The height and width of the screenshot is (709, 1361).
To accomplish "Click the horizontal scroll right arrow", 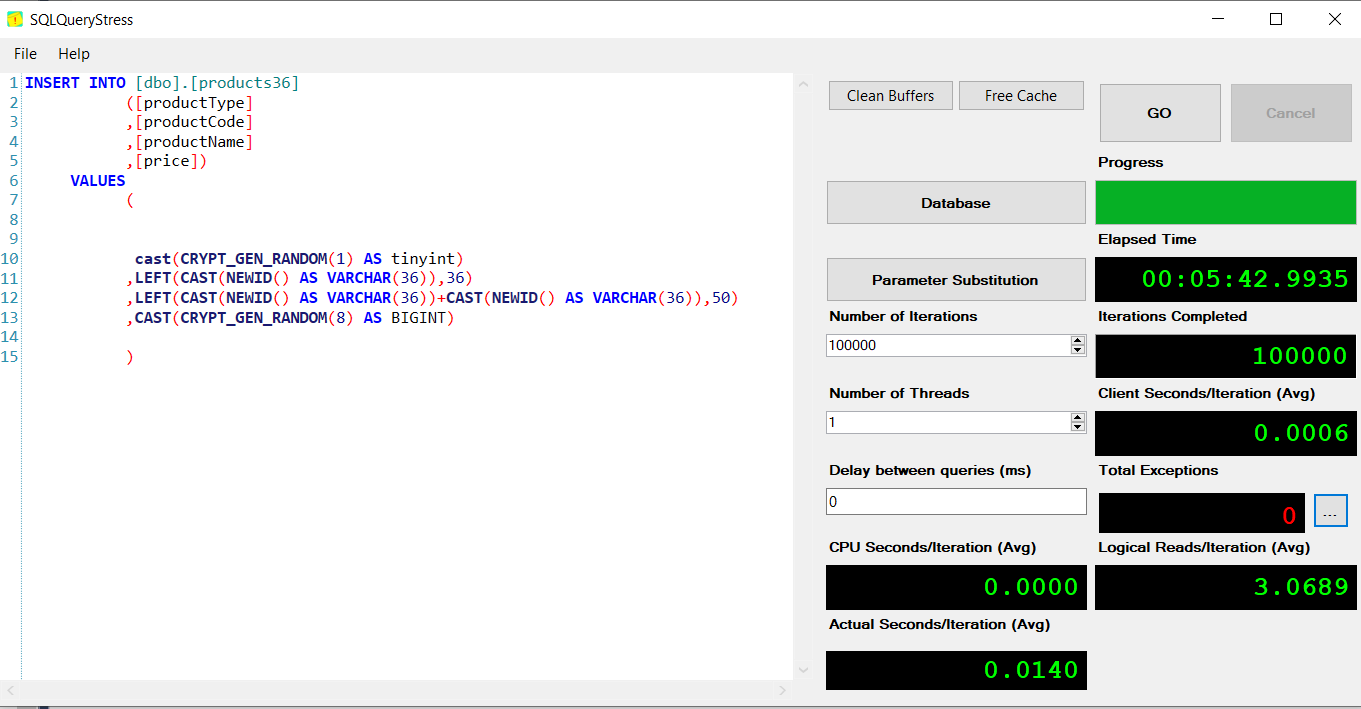I will pos(784,690).
